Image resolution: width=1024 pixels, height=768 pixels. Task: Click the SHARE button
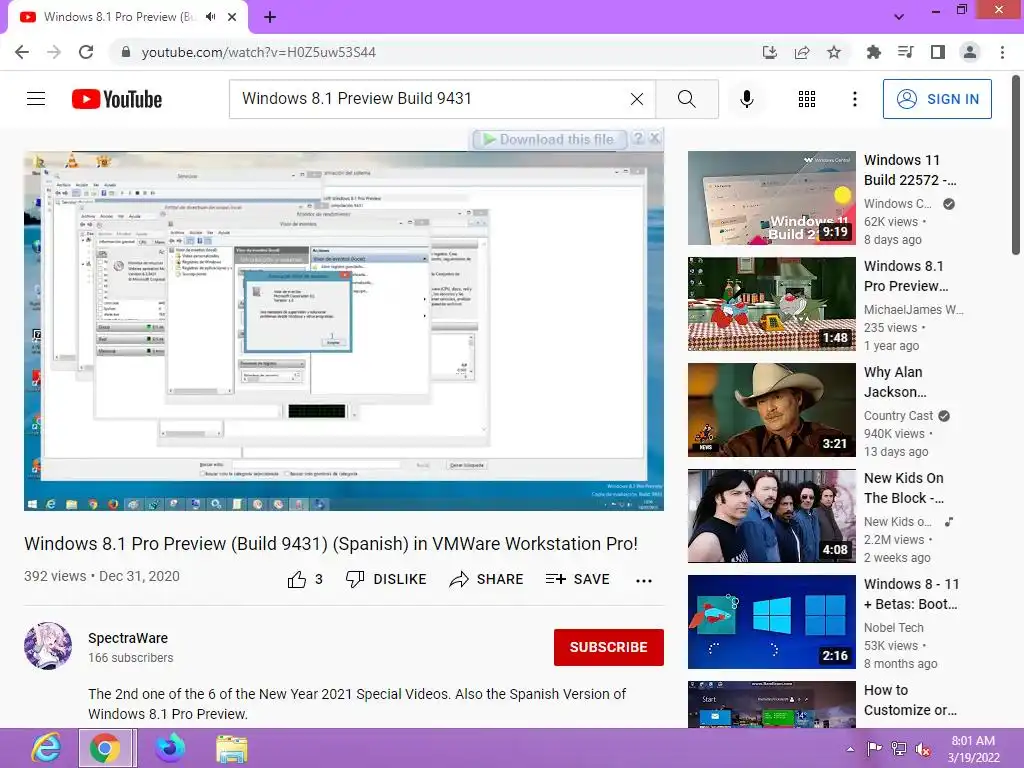487,579
